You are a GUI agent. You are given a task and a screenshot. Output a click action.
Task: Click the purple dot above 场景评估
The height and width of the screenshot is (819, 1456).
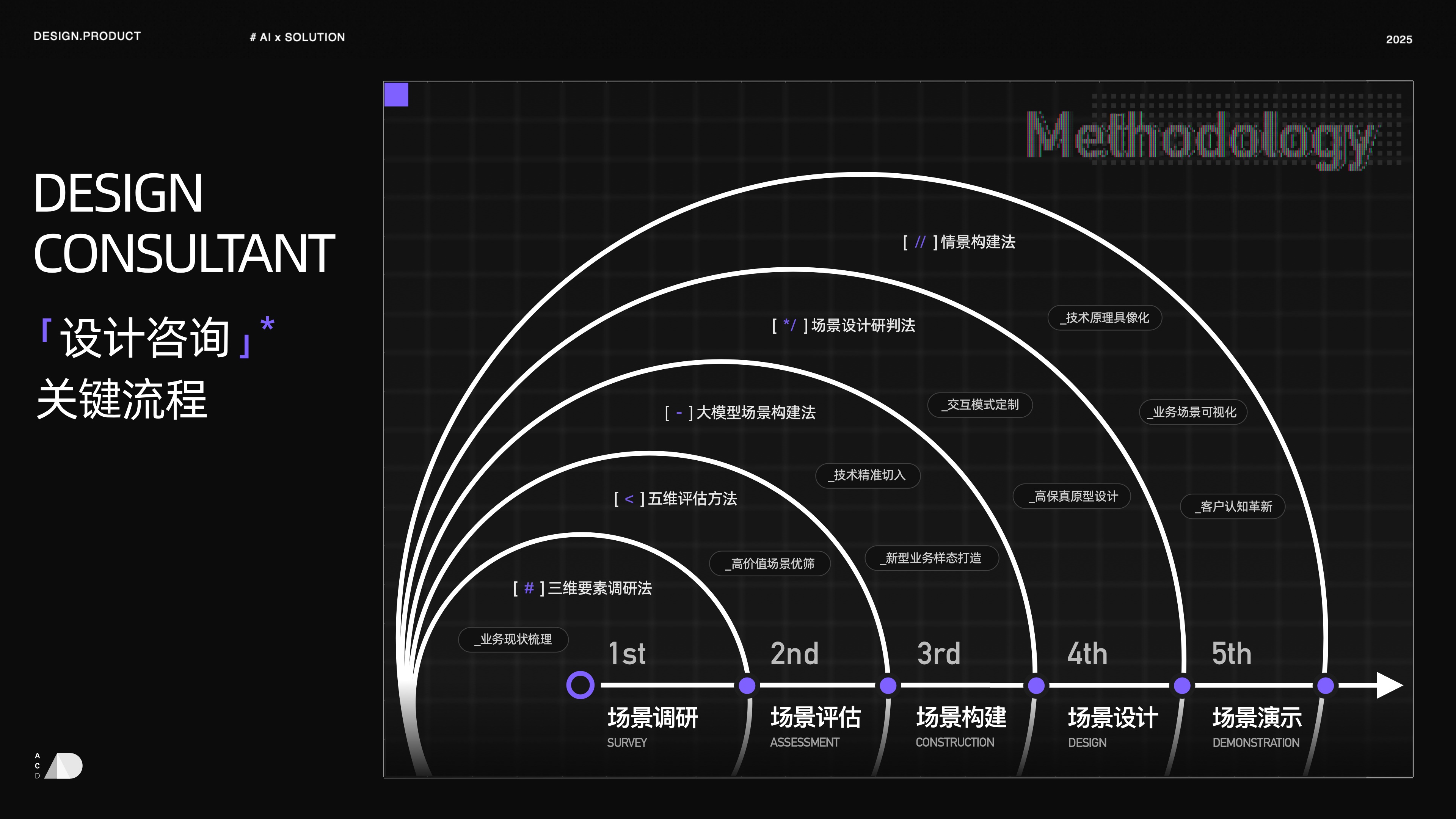pos(747,686)
